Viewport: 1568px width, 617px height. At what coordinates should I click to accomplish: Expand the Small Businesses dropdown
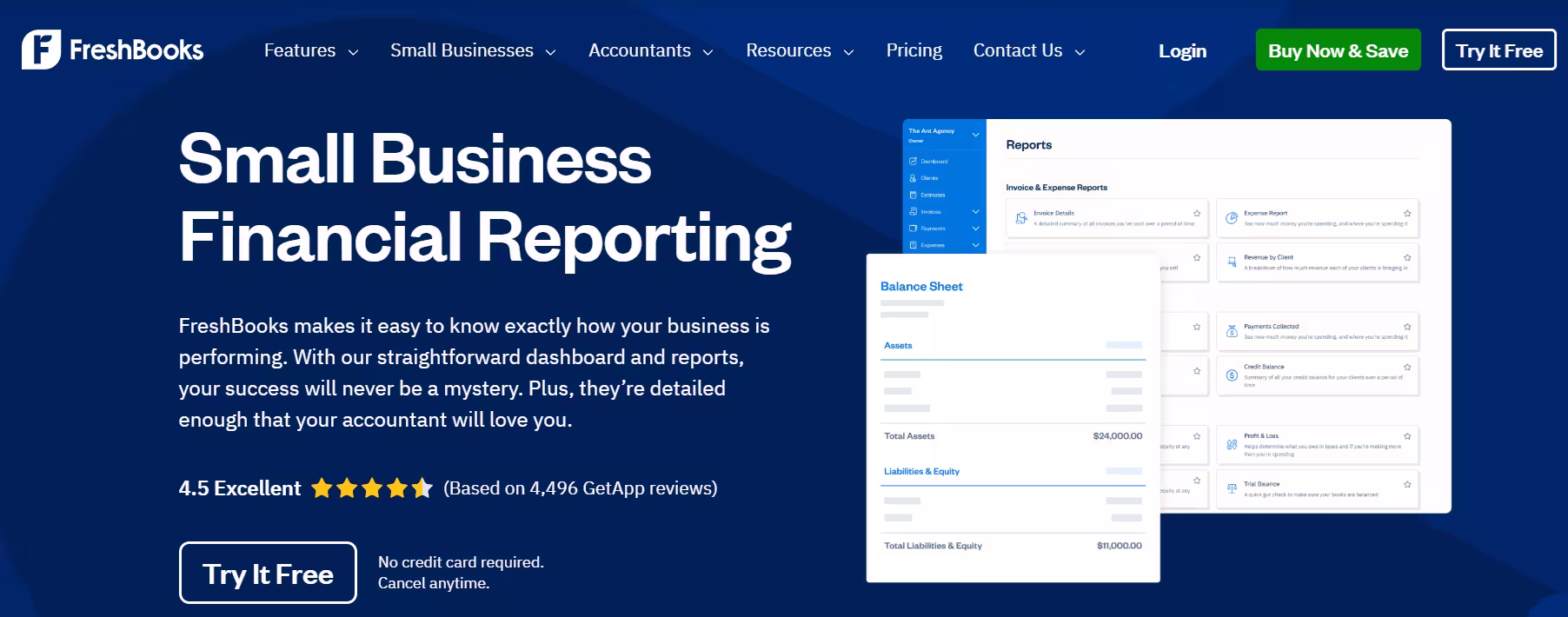coord(472,51)
